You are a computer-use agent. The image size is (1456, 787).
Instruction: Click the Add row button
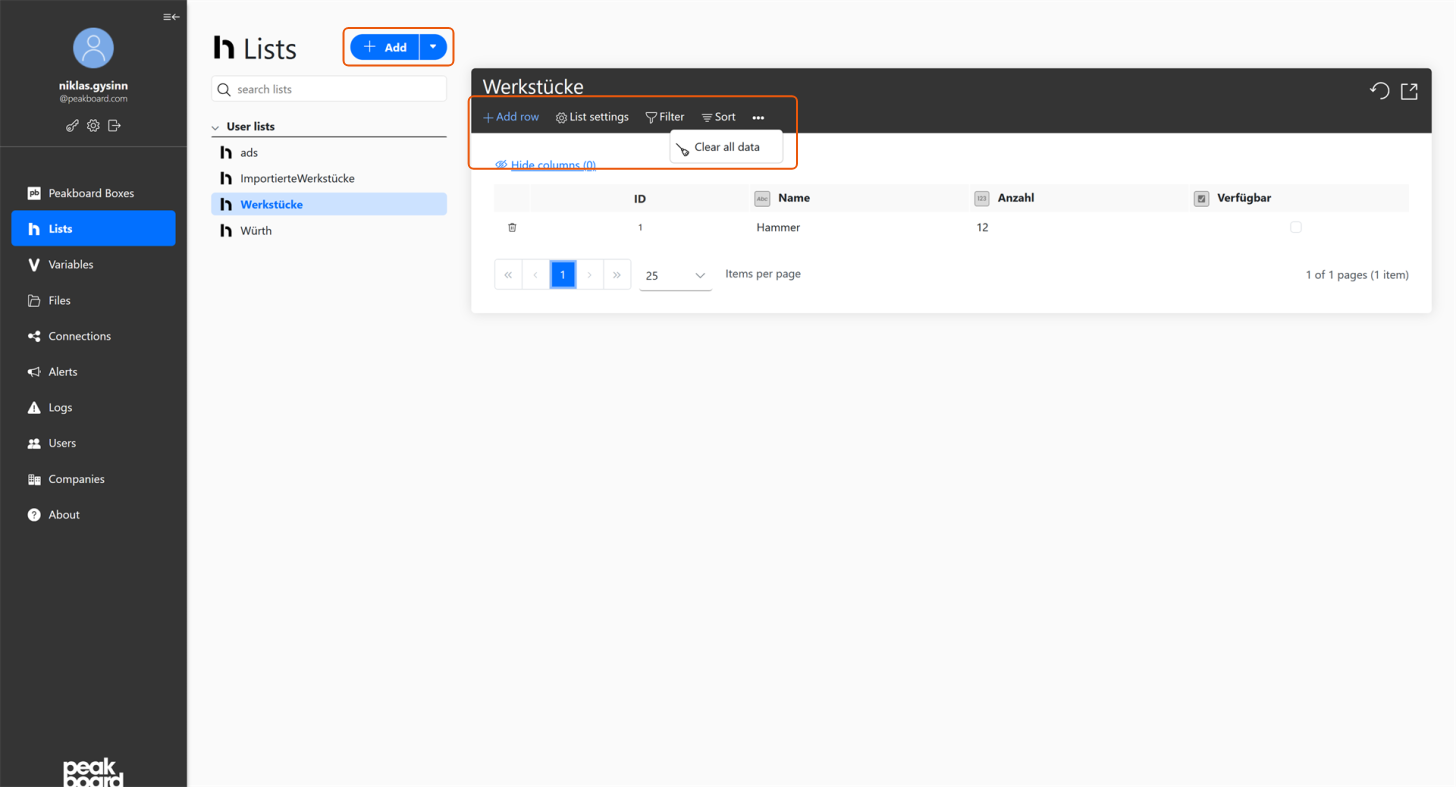[x=511, y=117]
